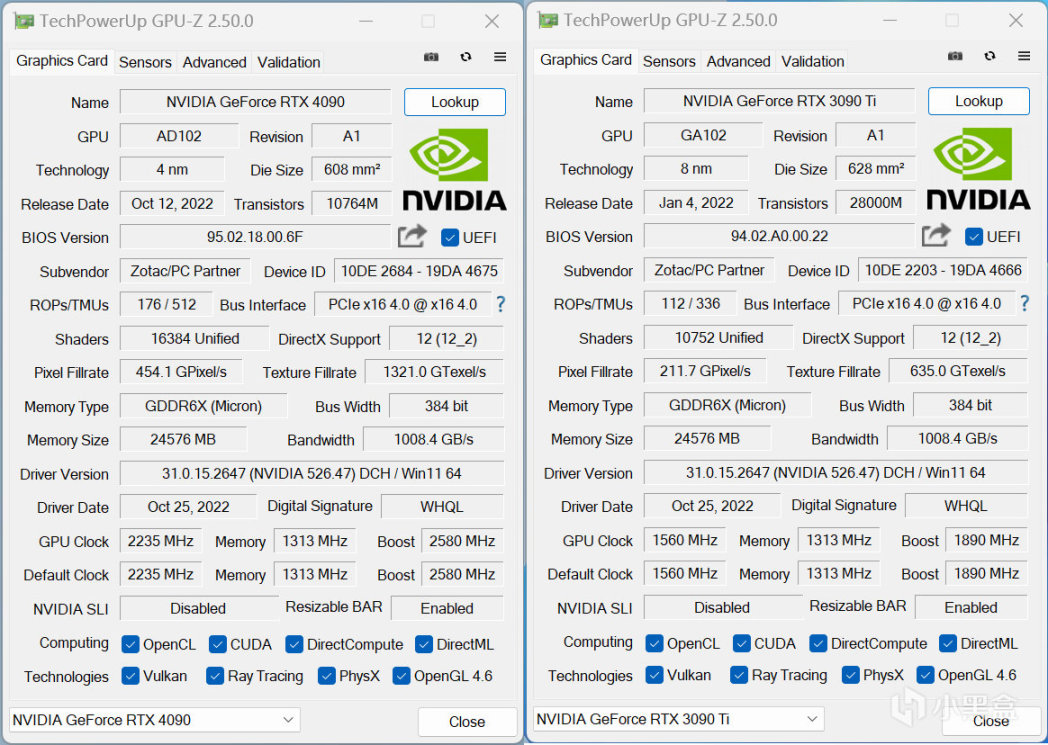This screenshot has height=745, width=1048.
Task: Toggle OpenCL checkbox in RTX 3090 Ti window
Action: click(x=654, y=643)
